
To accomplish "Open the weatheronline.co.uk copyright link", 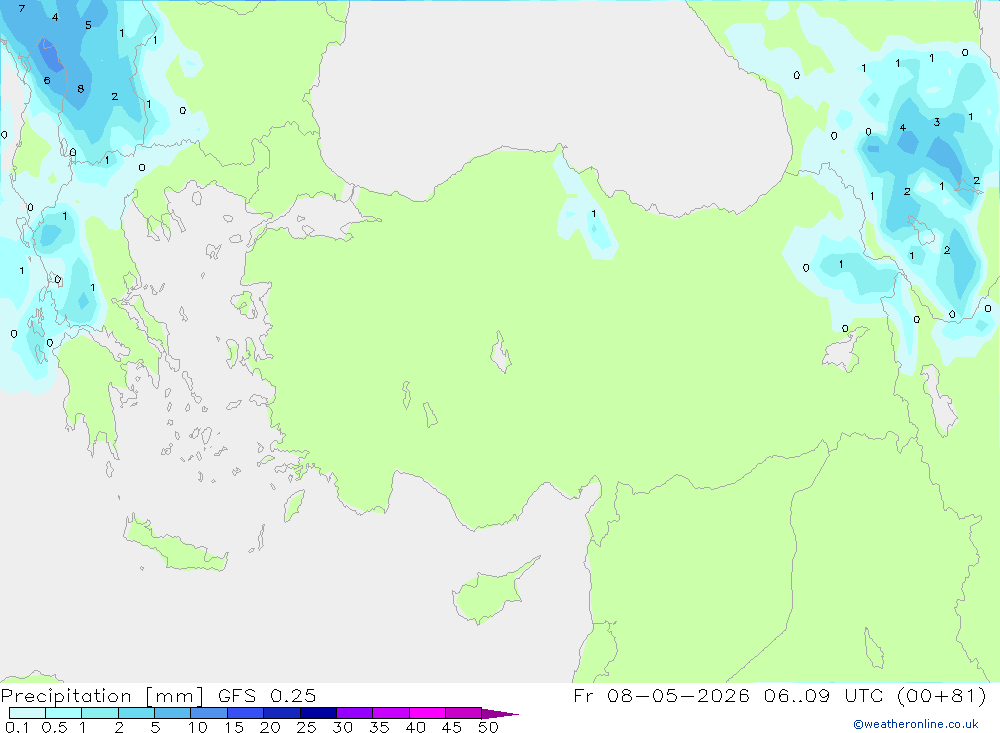I will point(916,724).
